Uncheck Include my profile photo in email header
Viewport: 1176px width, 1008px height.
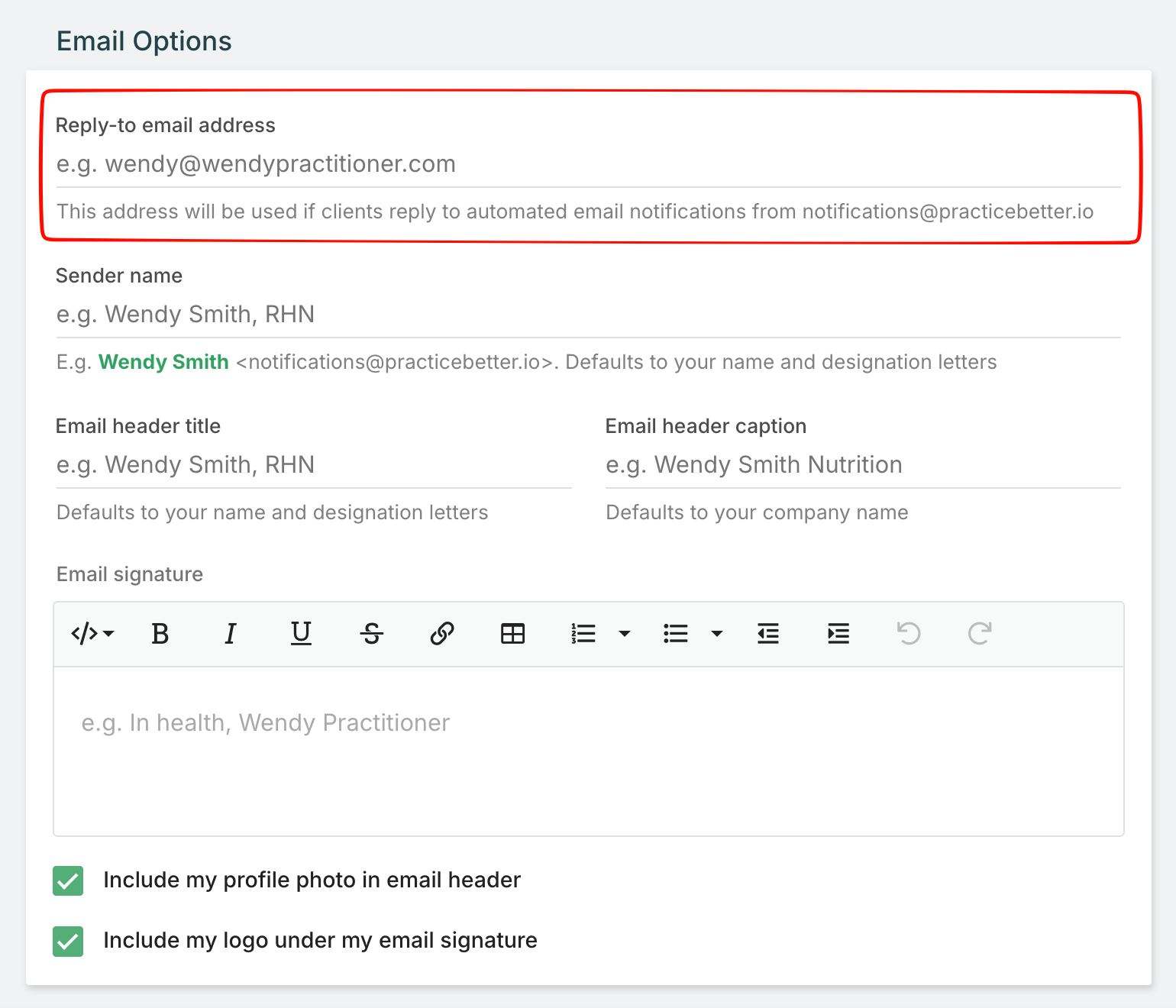68,880
